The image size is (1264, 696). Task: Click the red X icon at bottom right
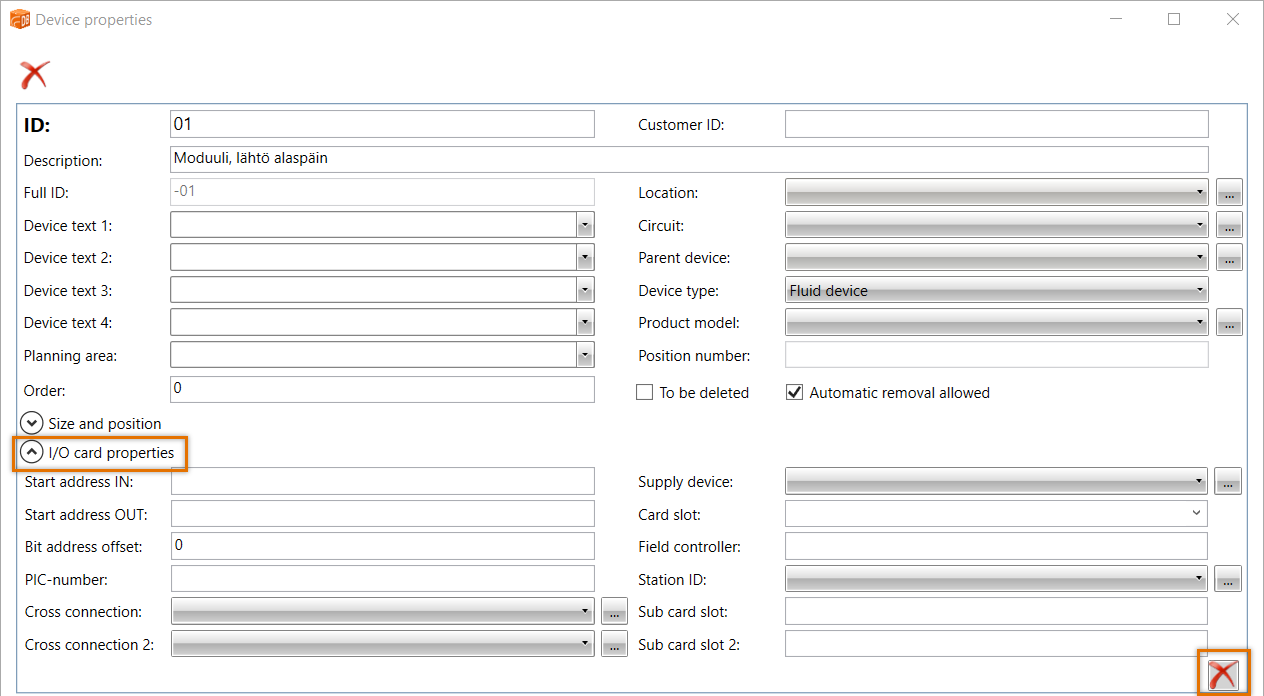(x=1222, y=675)
